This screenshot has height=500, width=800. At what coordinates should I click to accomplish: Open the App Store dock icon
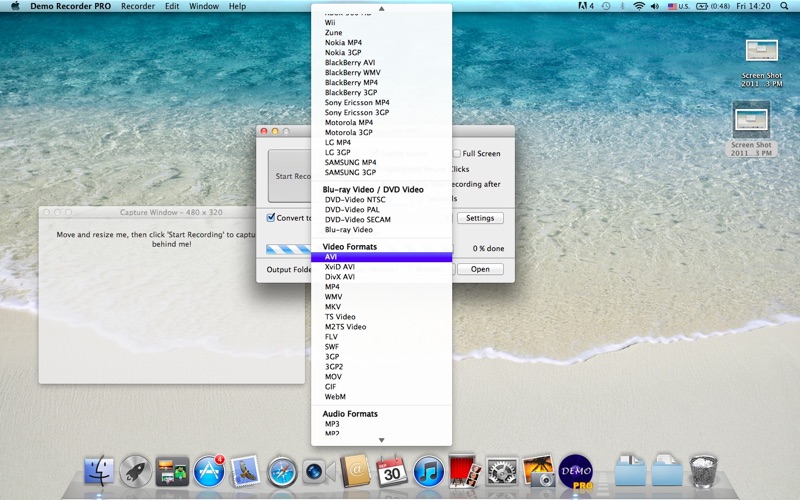[209, 470]
